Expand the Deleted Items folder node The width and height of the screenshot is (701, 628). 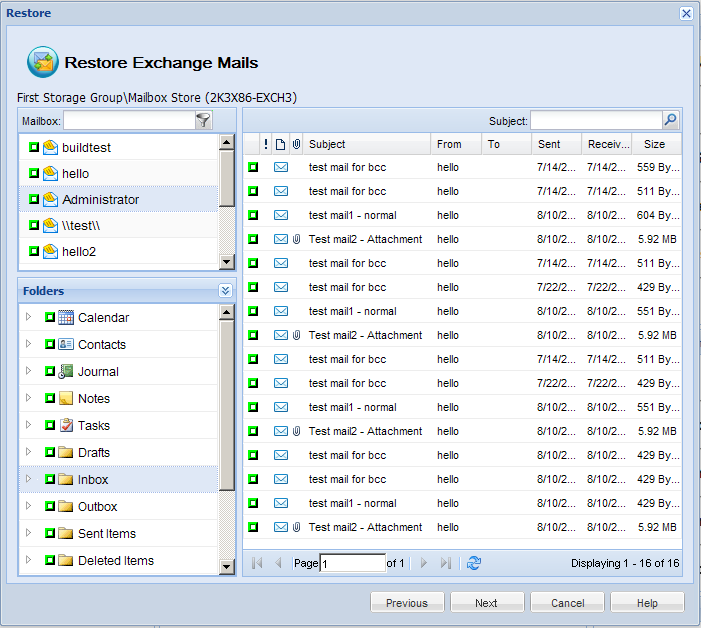click(28, 560)
